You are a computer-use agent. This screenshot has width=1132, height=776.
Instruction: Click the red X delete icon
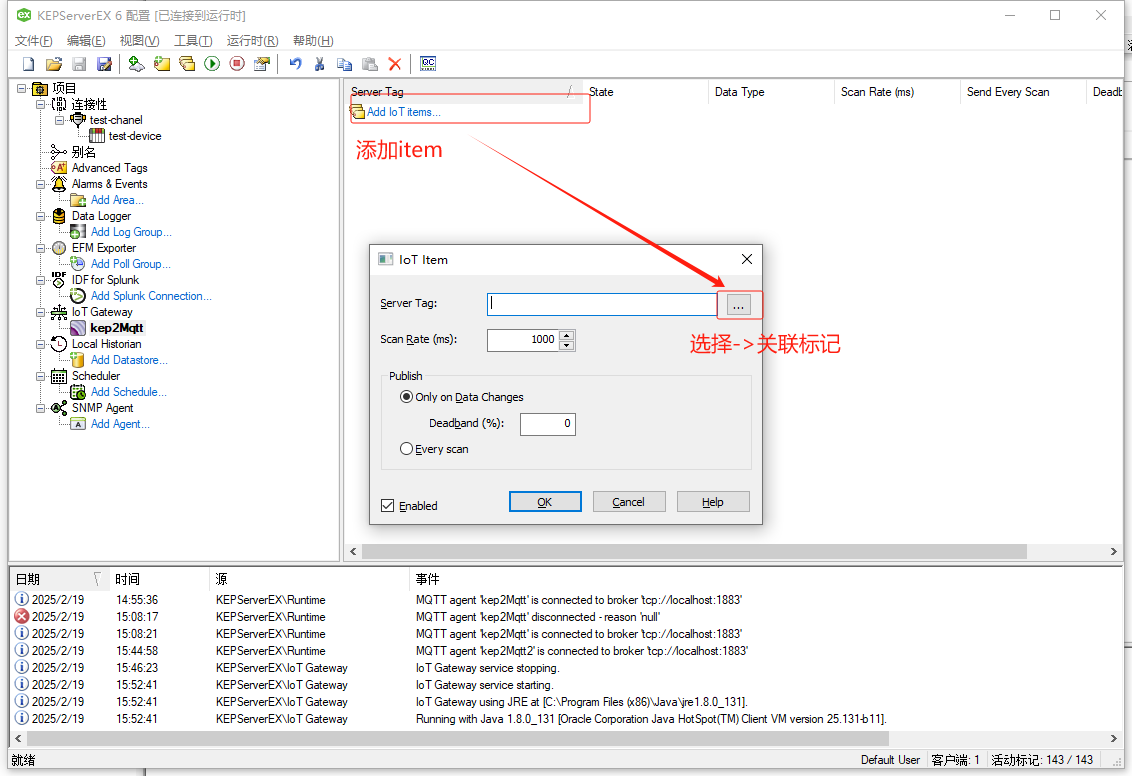click(395, 64)
